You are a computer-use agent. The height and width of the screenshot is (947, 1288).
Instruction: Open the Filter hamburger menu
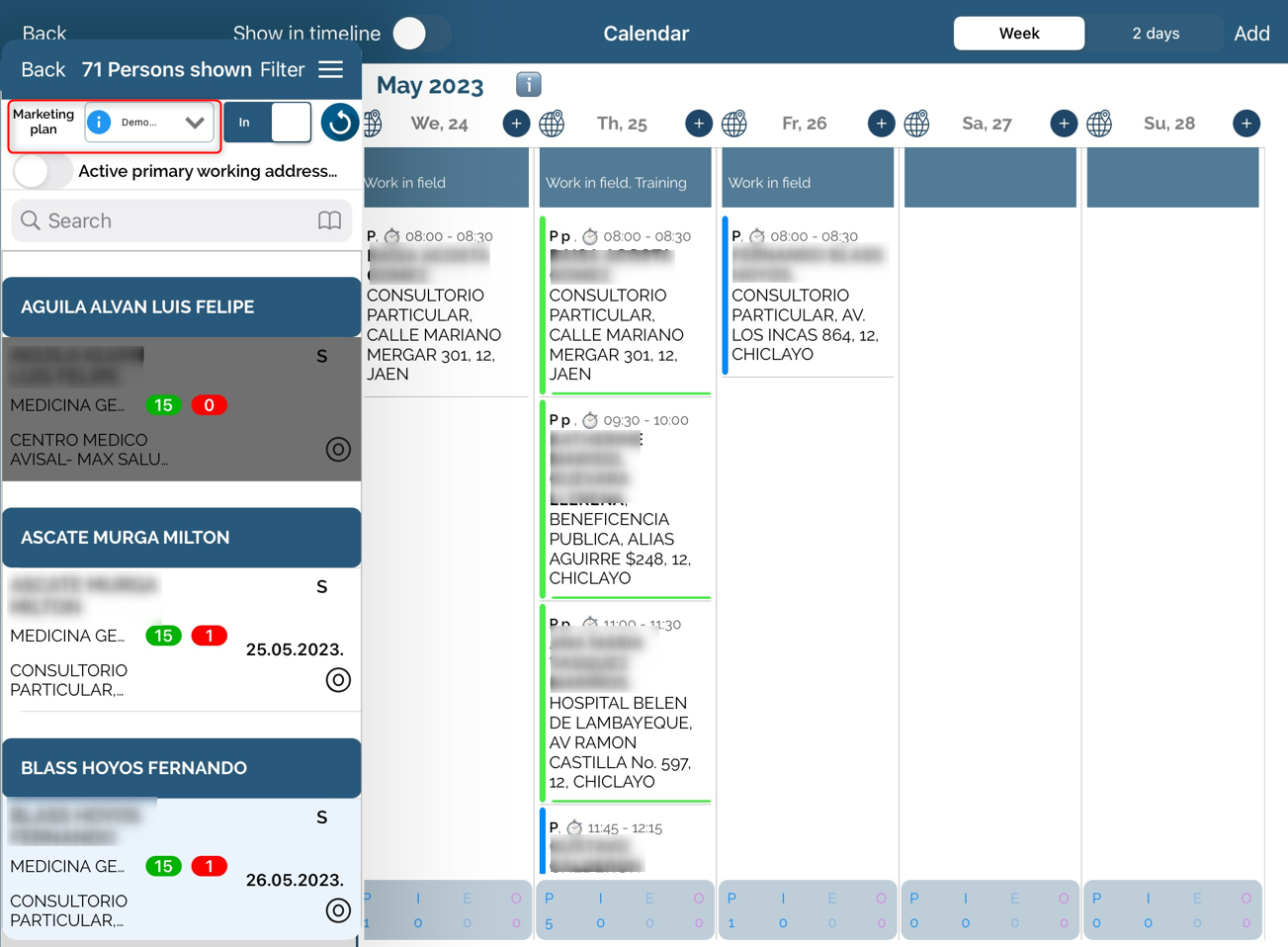(331, 69)
